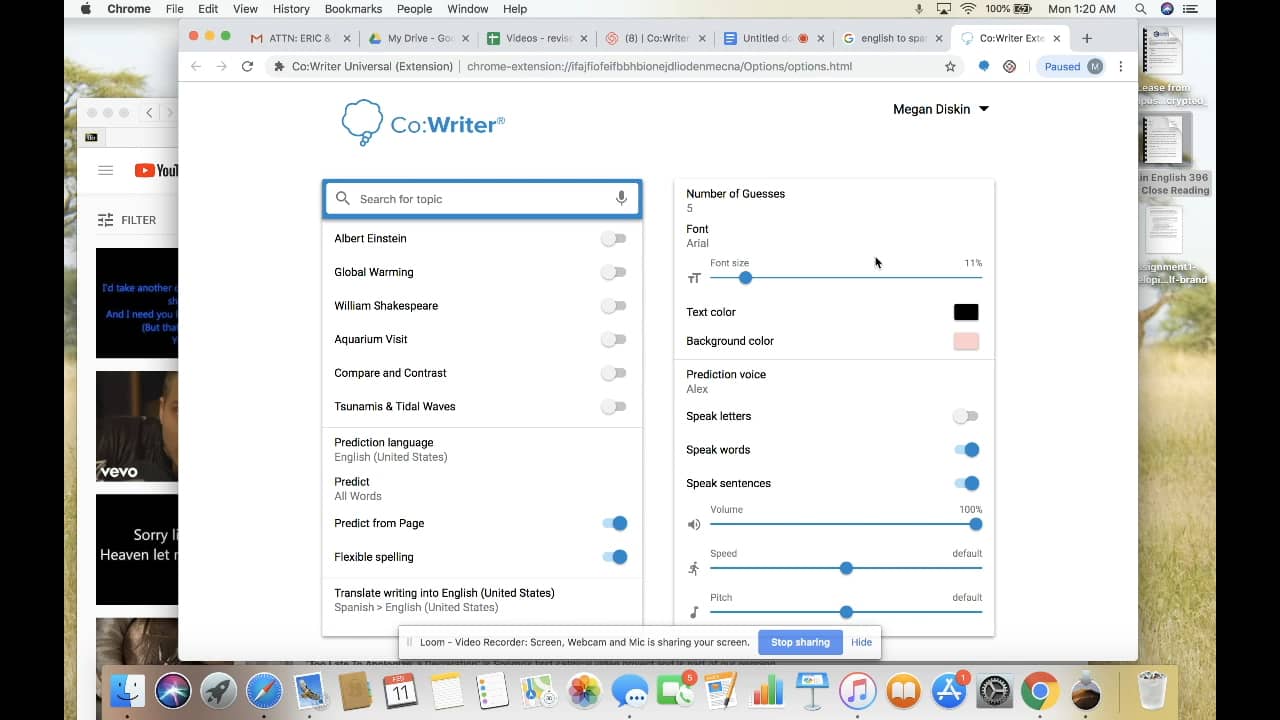Switch to the Untitled document tab
The width and height of the screenshot is (1280, 720).
[775, 38]
